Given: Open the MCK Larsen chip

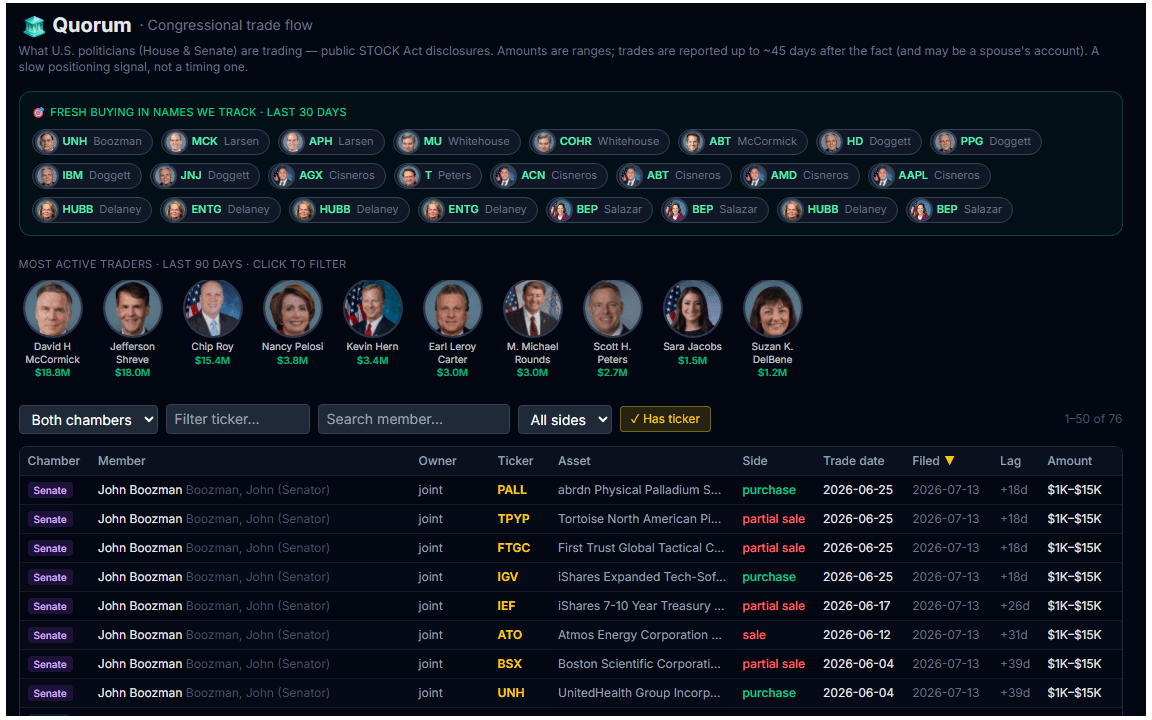Looking at the screenshot, I should 215,141.
